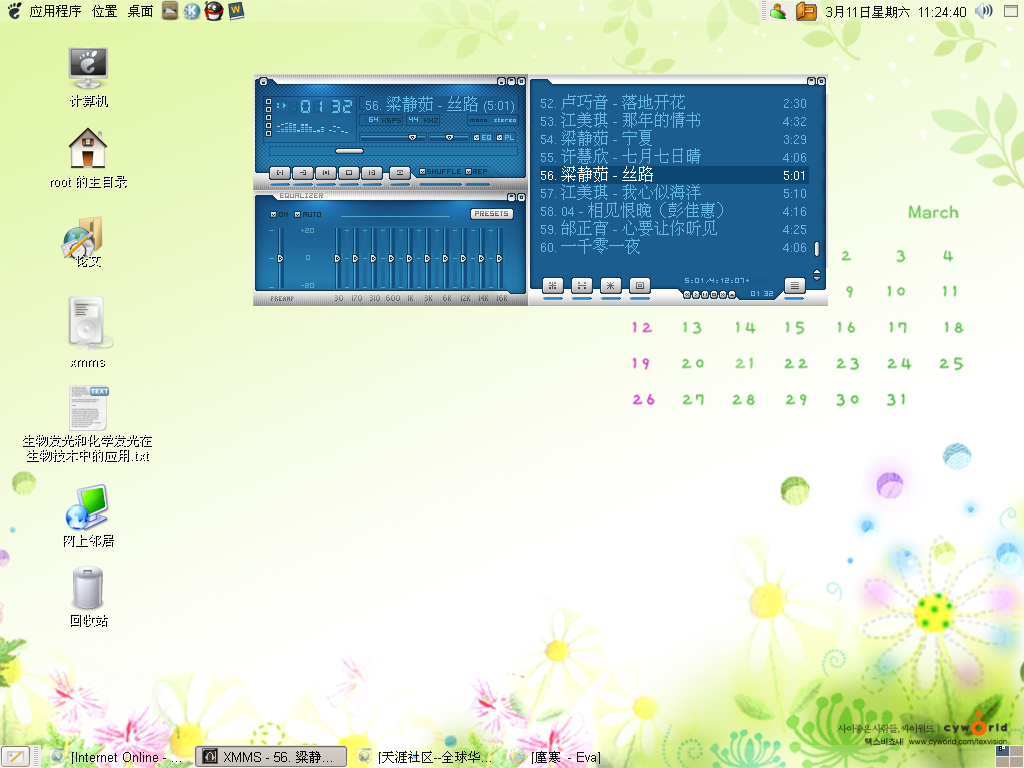Image resolution: width=1024 pixels, height=768 pixels.
Task: Toggle the EQ equalizer window button
Action: click(482, 138)
